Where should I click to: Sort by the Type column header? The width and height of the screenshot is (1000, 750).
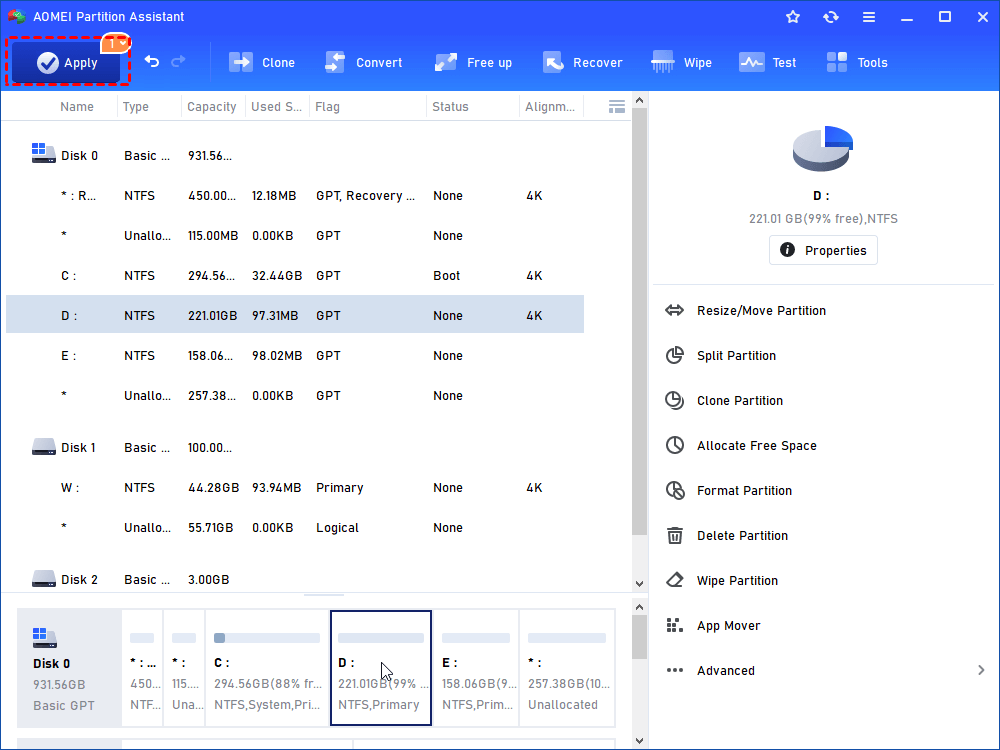point(136,107)
